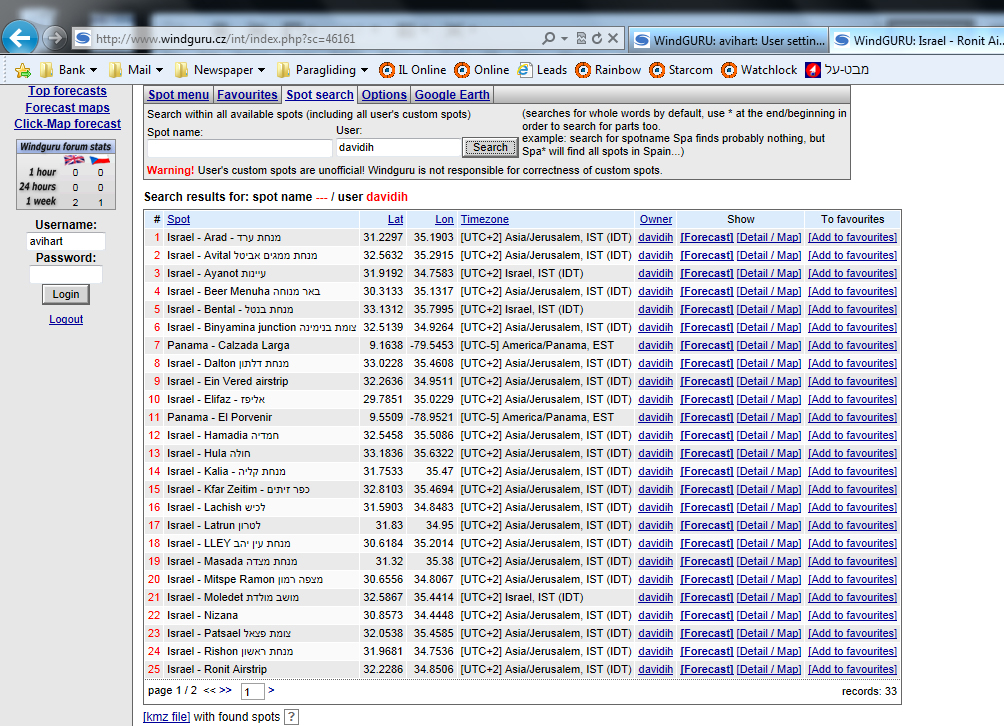Open the Forecast maps link
1004x726 pixels.
click(x=67, y=108)
